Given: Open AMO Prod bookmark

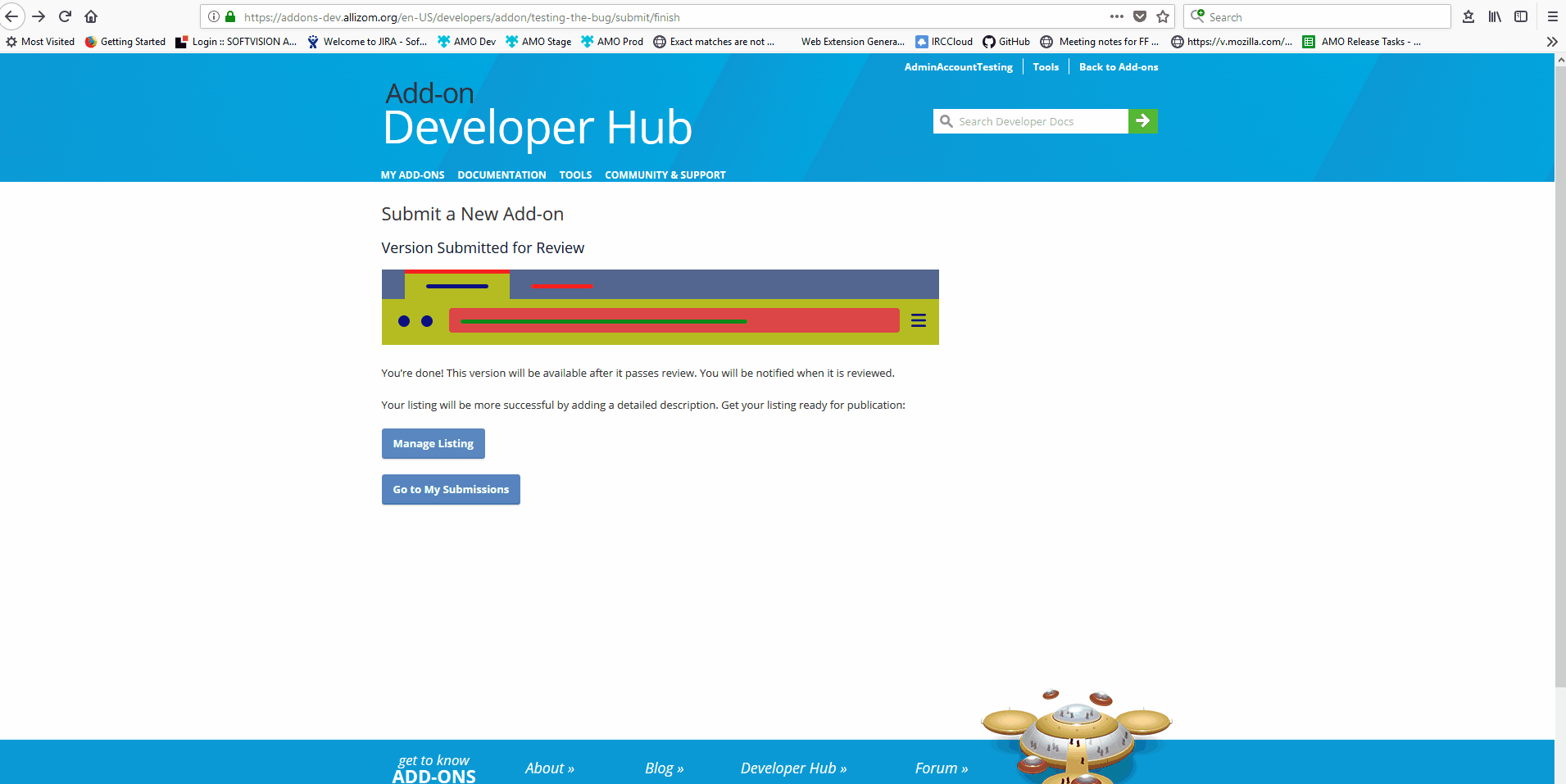Looking at the screenshot, I should (612, 42).
